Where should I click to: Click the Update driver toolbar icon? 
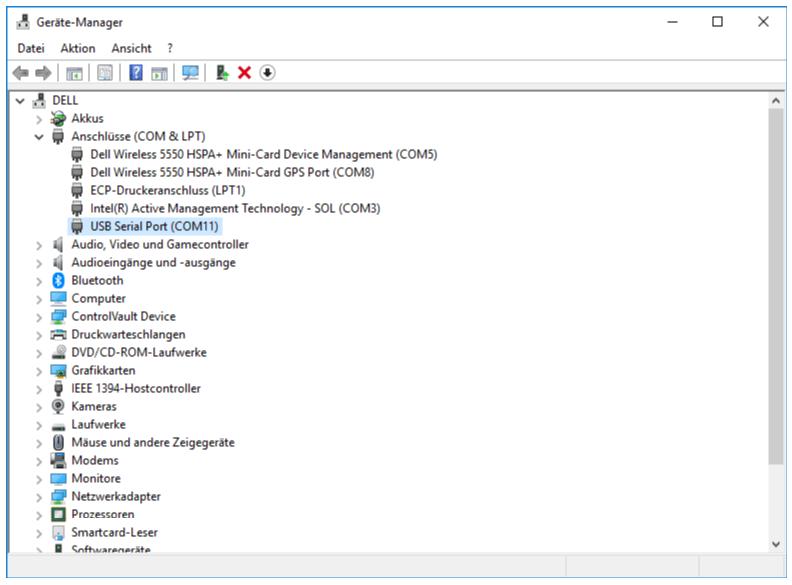(222, 73)
